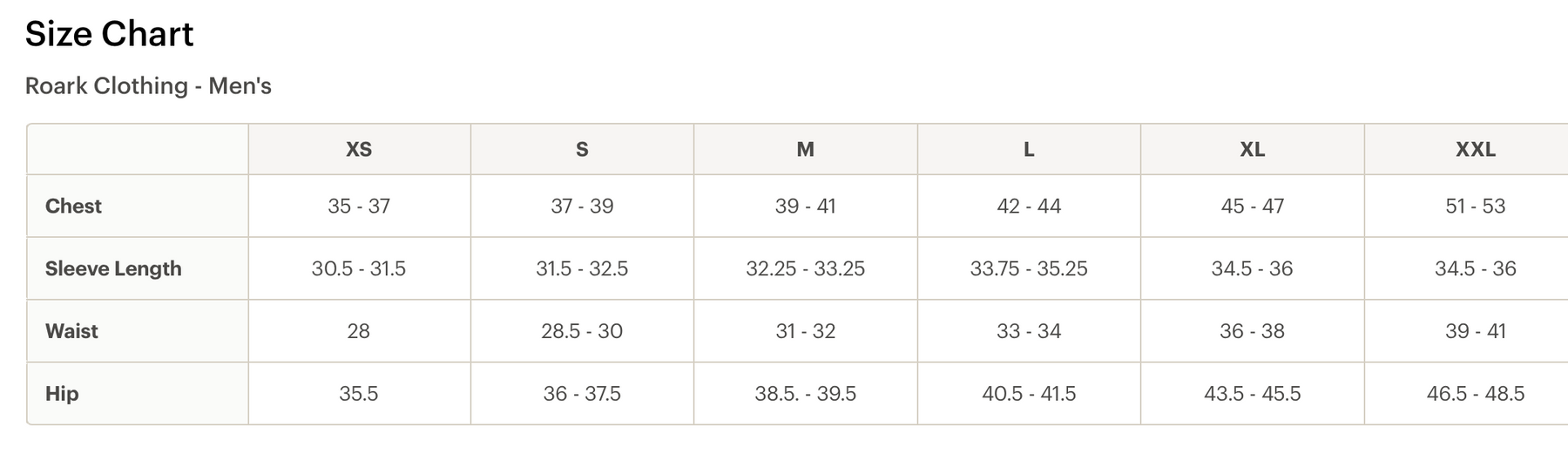
Task: Click the XS chest value 35 - 37
Action: coord(359,207)
